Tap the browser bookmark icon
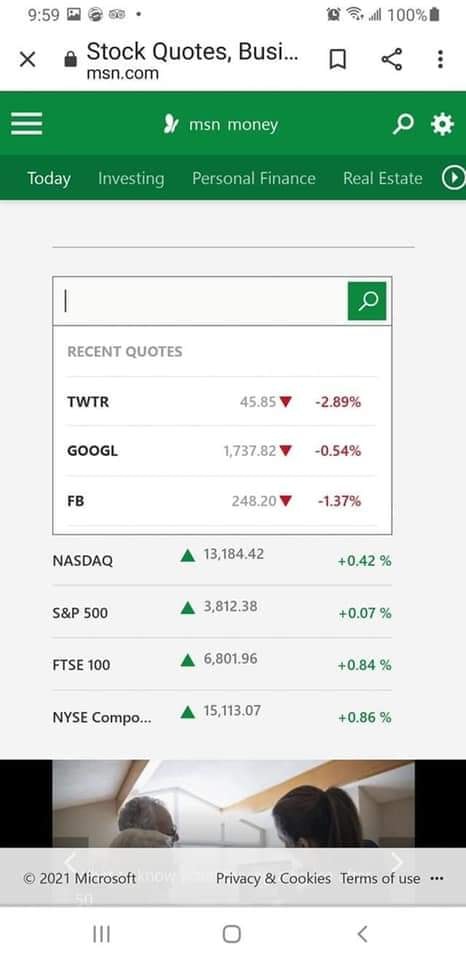This screenshot has width=466, height=960. point(337,59)
